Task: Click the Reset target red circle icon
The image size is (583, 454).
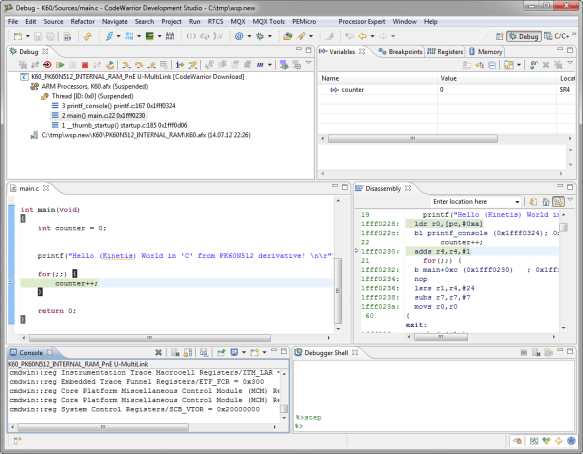Action: (47, 65)
